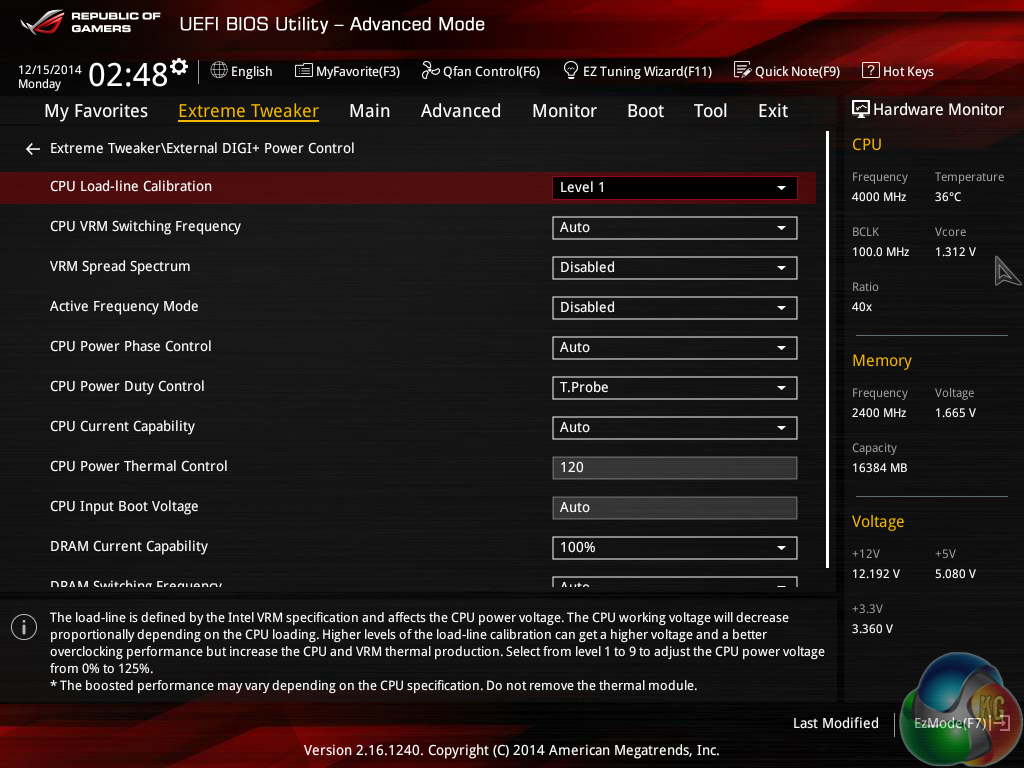Viewport: 1024px width, 768px height.
Task: Click the +5V 5.080 V reading
Action: [x=955, y=573]
